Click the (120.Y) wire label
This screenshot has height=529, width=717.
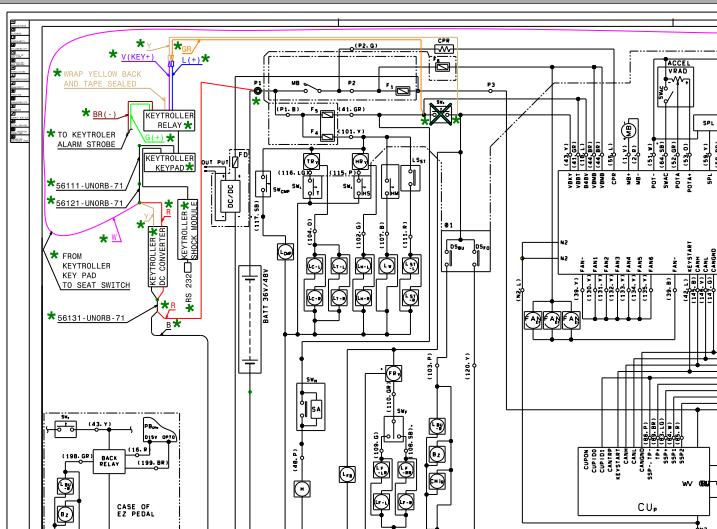pos(467,366)
